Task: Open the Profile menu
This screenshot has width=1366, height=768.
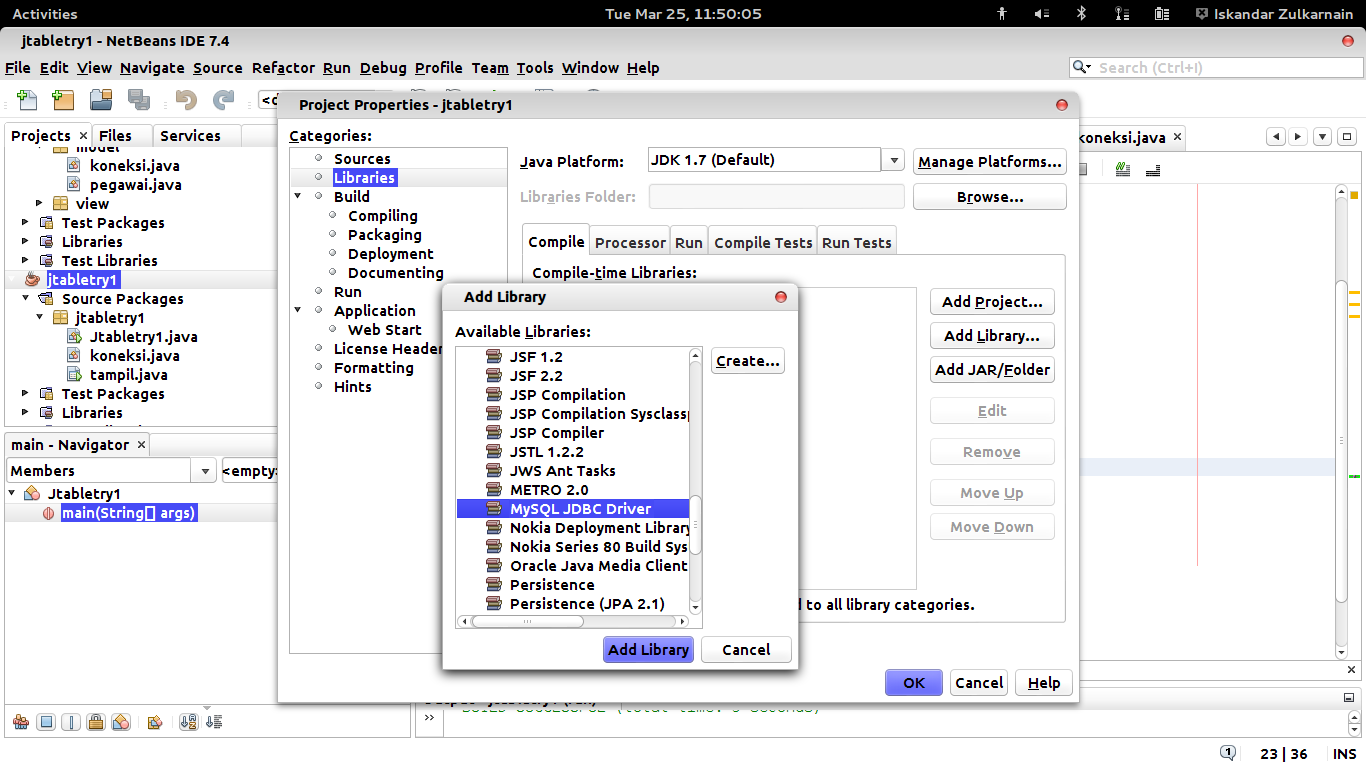Action: [x=439, y=68]
